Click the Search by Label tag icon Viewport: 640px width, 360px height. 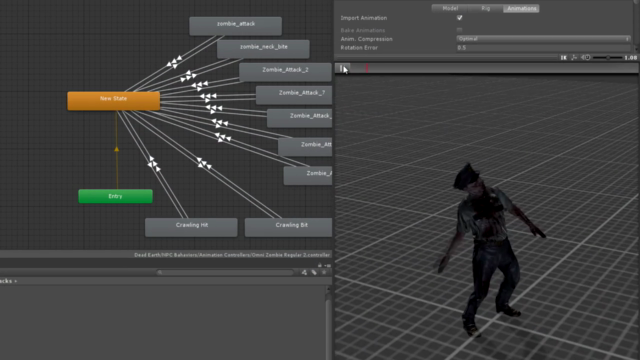click(x=314, y=272)
